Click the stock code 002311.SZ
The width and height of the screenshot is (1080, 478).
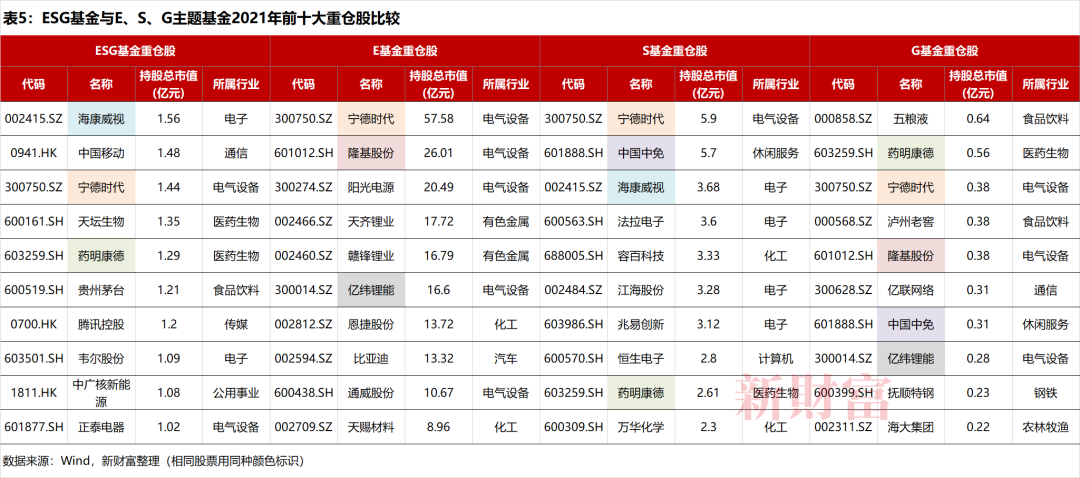(843, 427)
